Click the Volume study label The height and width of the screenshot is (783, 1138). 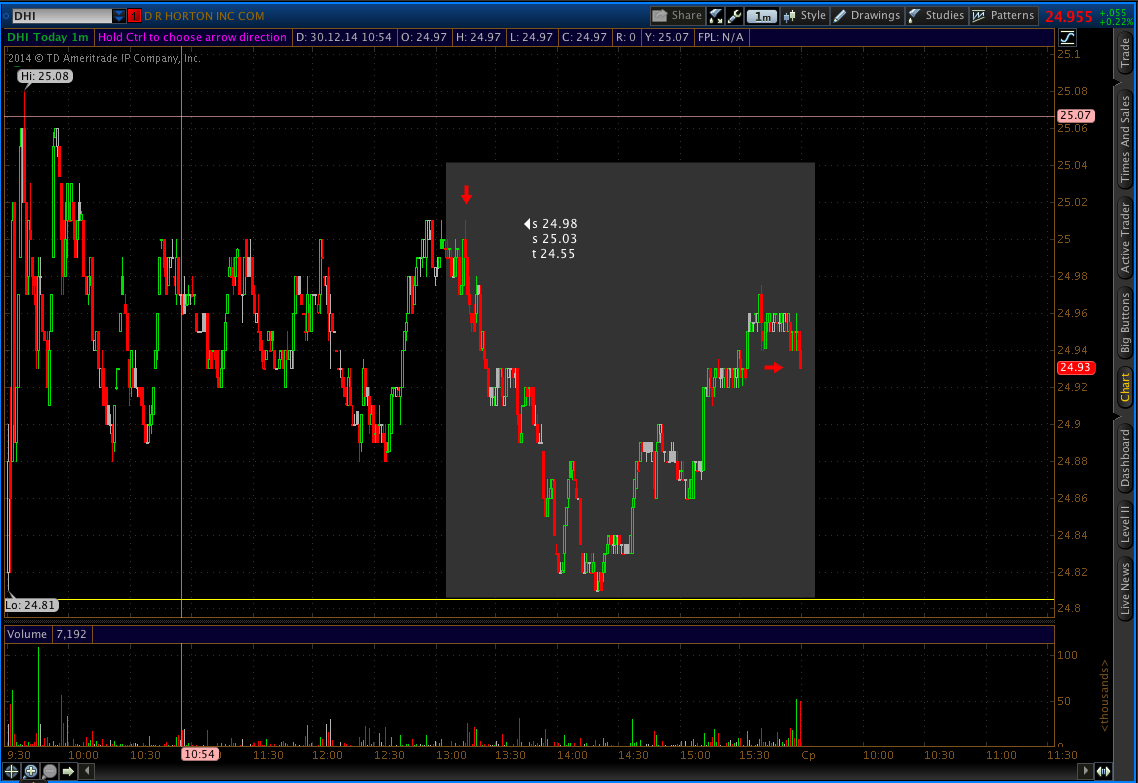click(x=27, y=634)
